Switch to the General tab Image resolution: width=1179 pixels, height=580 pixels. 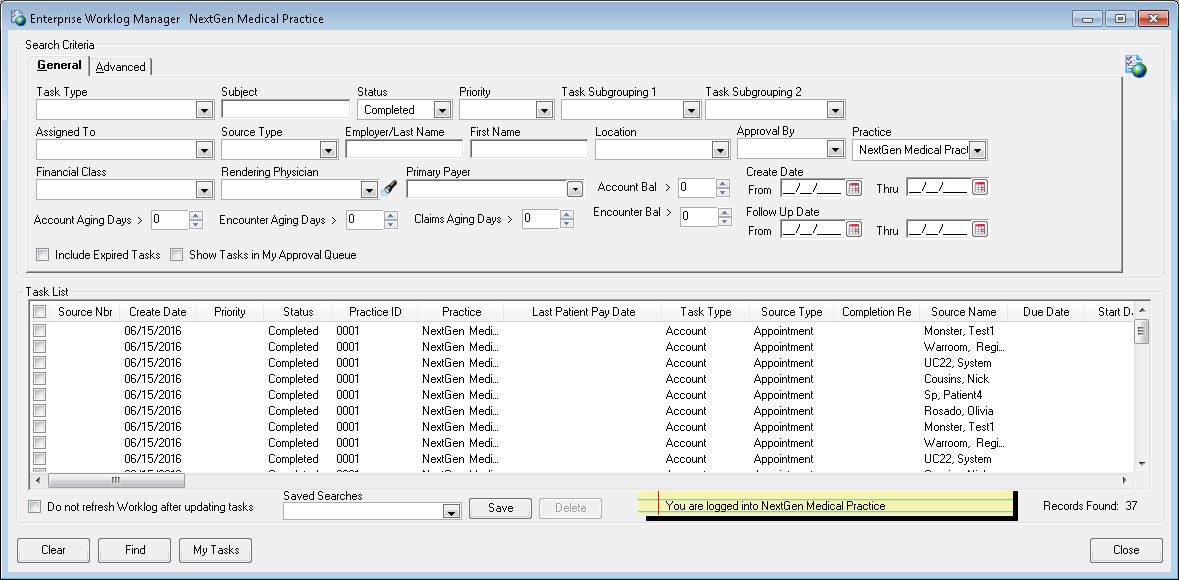pos(59,65)
